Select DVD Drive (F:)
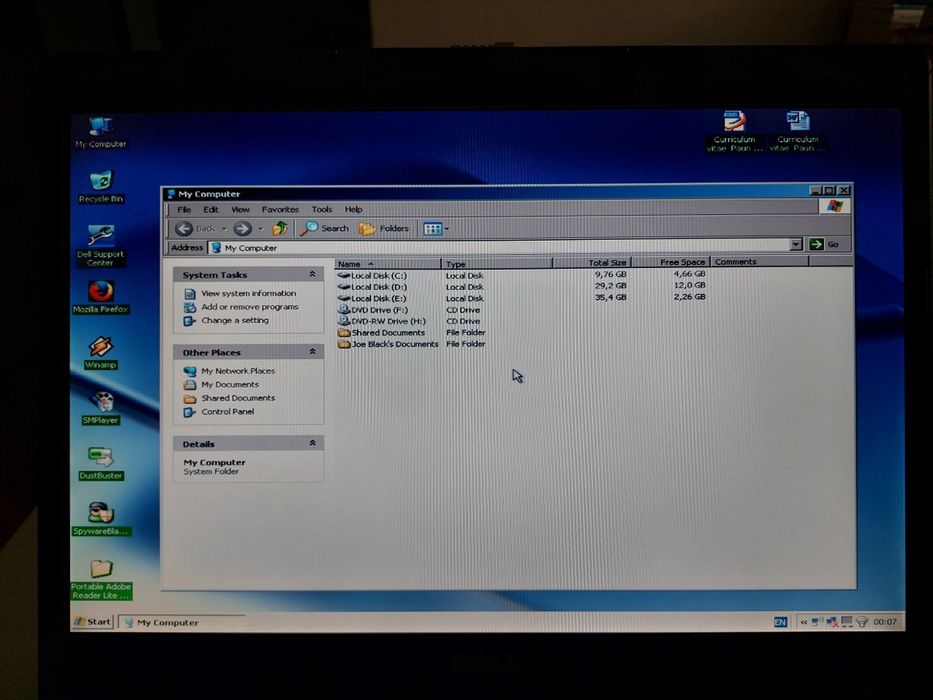The image size is (933, 700). (x=373, y=310)
